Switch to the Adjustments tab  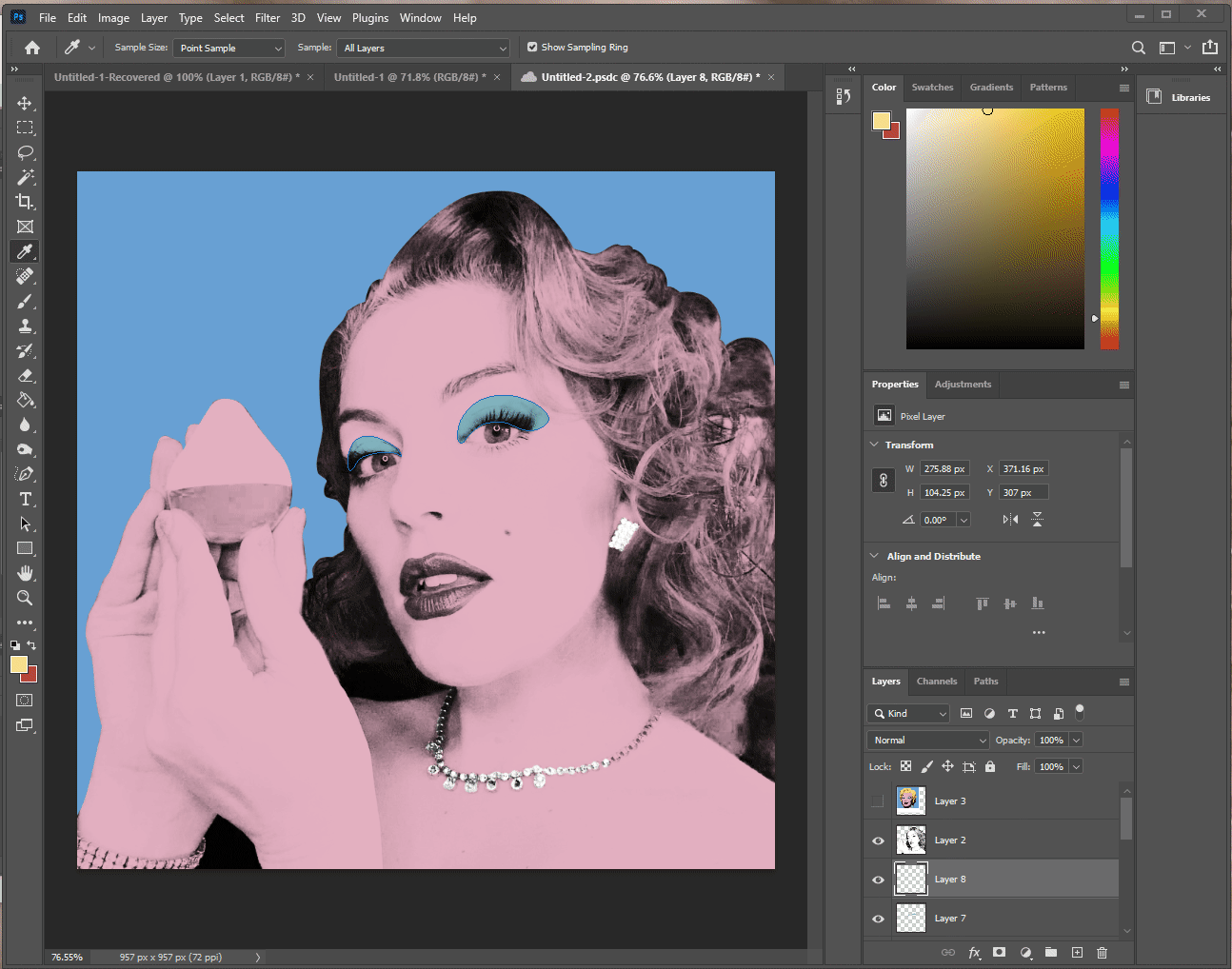963,385
